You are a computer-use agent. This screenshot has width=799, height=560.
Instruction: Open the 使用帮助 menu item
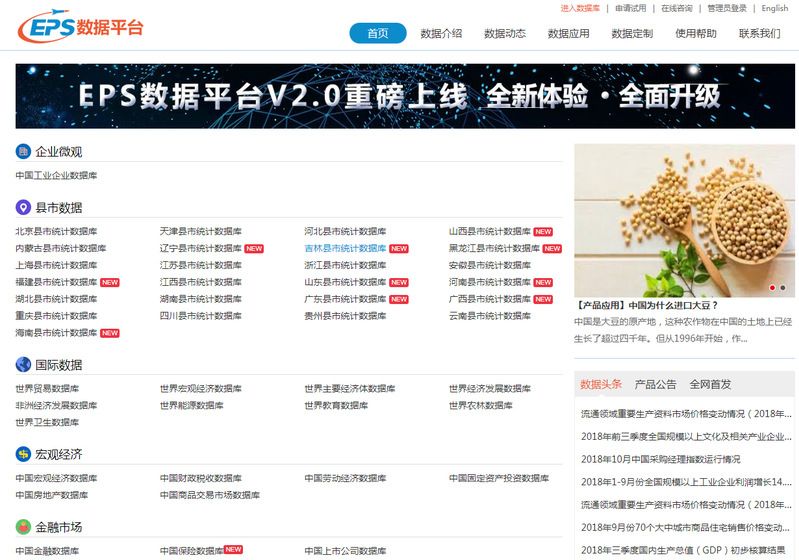[x=696, y=33]
